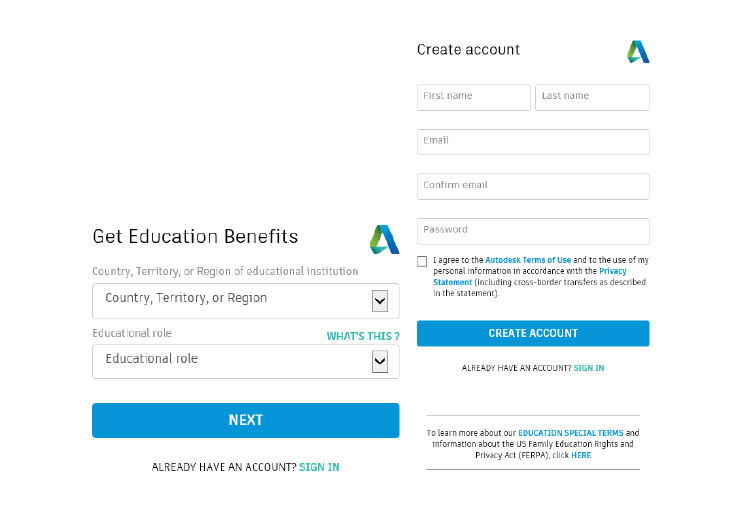Image resolution: width=752 pixels, height=530 pixels.
Task: Click the HERE link about FERPA
Action: point(581,455)
